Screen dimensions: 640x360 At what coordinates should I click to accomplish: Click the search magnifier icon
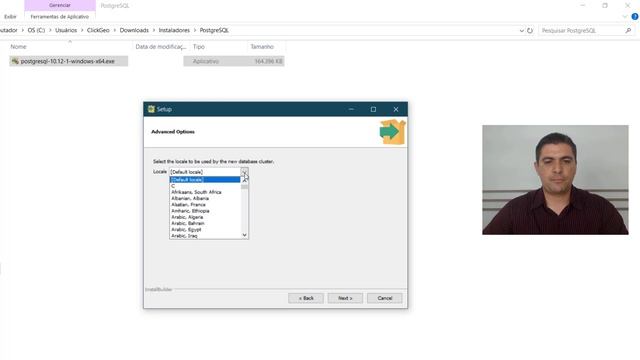click(628, 31)
